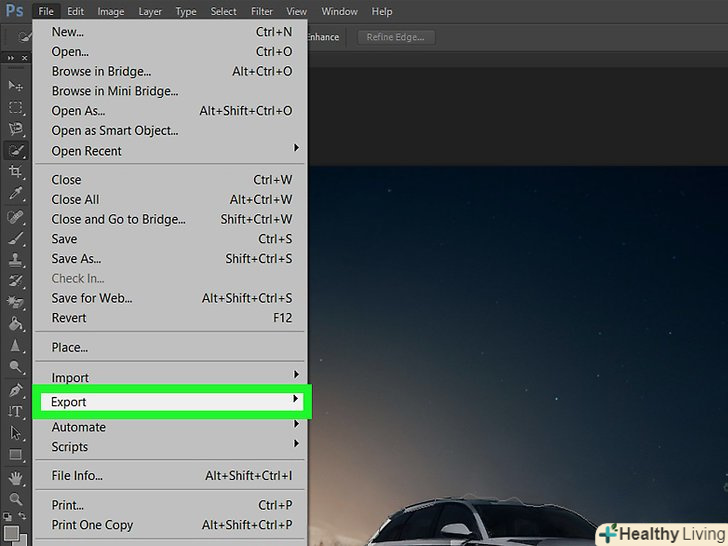The width and height of the screenshot is (728, 546).
Task: Choose Browse in Mini Bridge...
Action: pyautogui.click(x=170, y=91)
